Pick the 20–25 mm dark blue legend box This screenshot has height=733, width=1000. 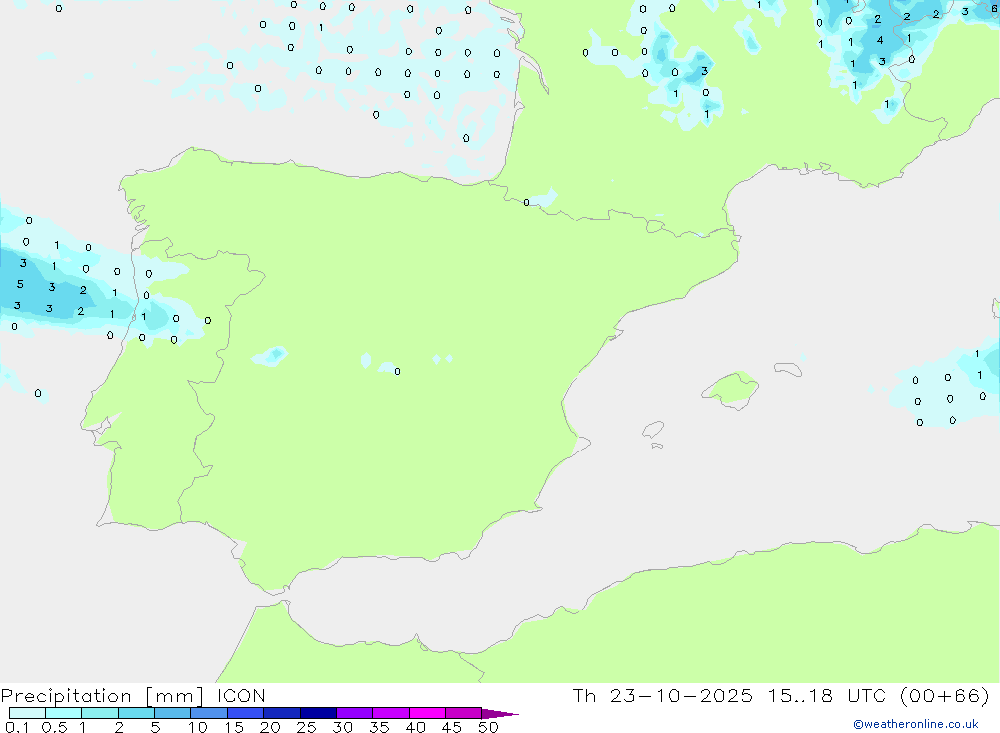click(x=282, y=713)
